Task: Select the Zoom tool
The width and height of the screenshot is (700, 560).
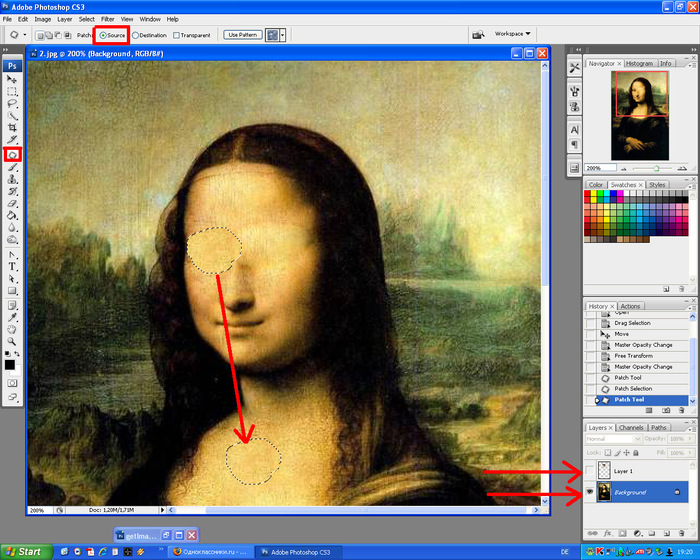Action: click(x=12, y=342)
